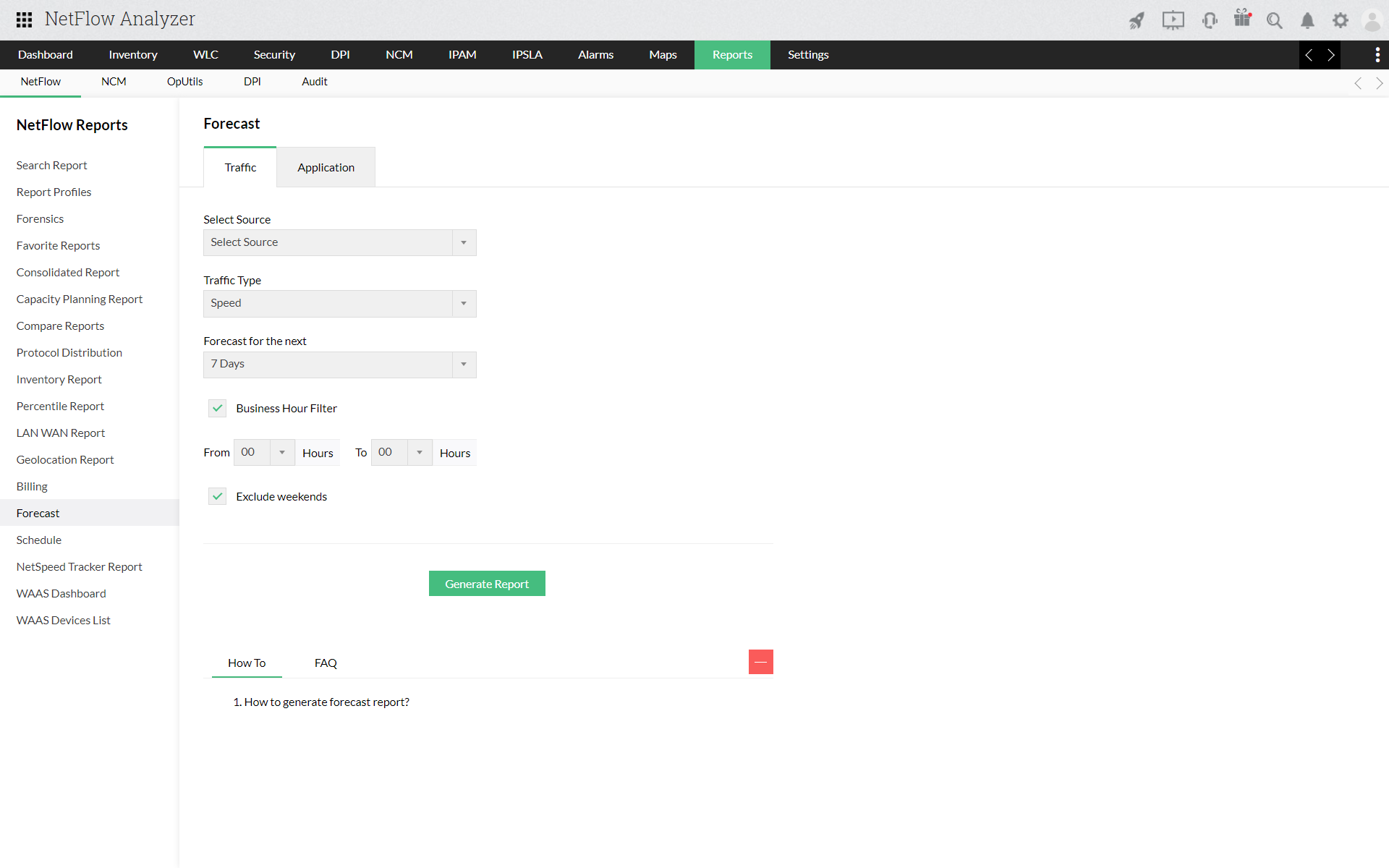Open How to generate forecast report link
Screen dimensions: 1389x868
(x=326, y=702)
